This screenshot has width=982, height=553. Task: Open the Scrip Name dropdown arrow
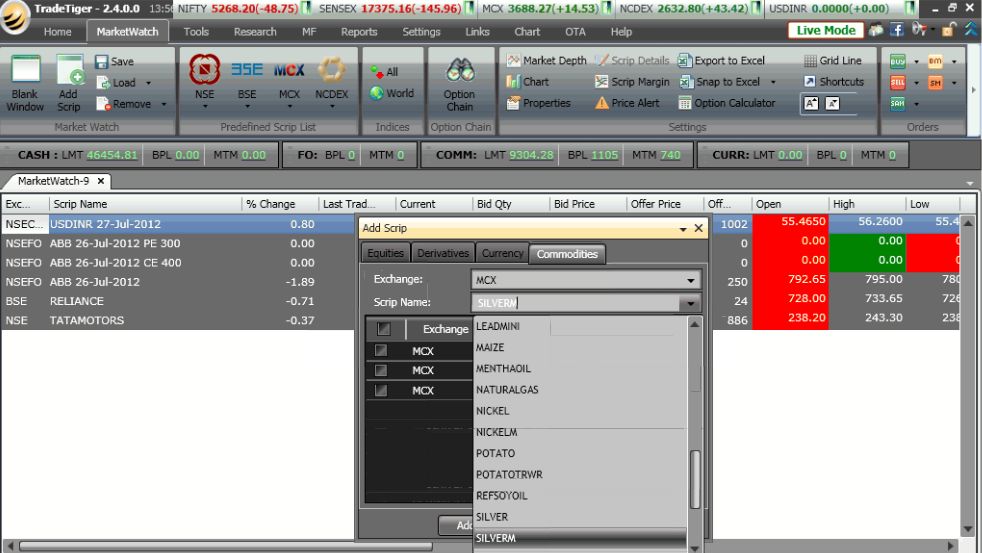[x=689, y=304]
